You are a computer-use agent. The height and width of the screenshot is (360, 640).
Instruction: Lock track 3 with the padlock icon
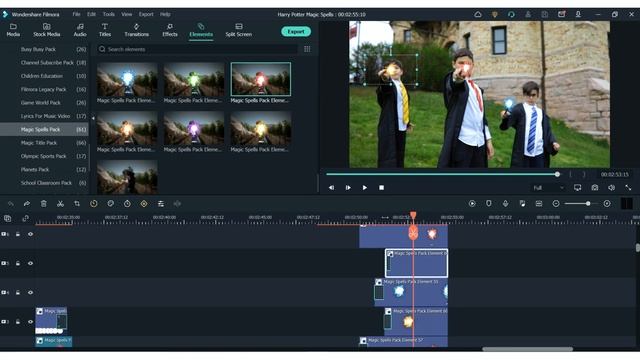click(18, 322)
